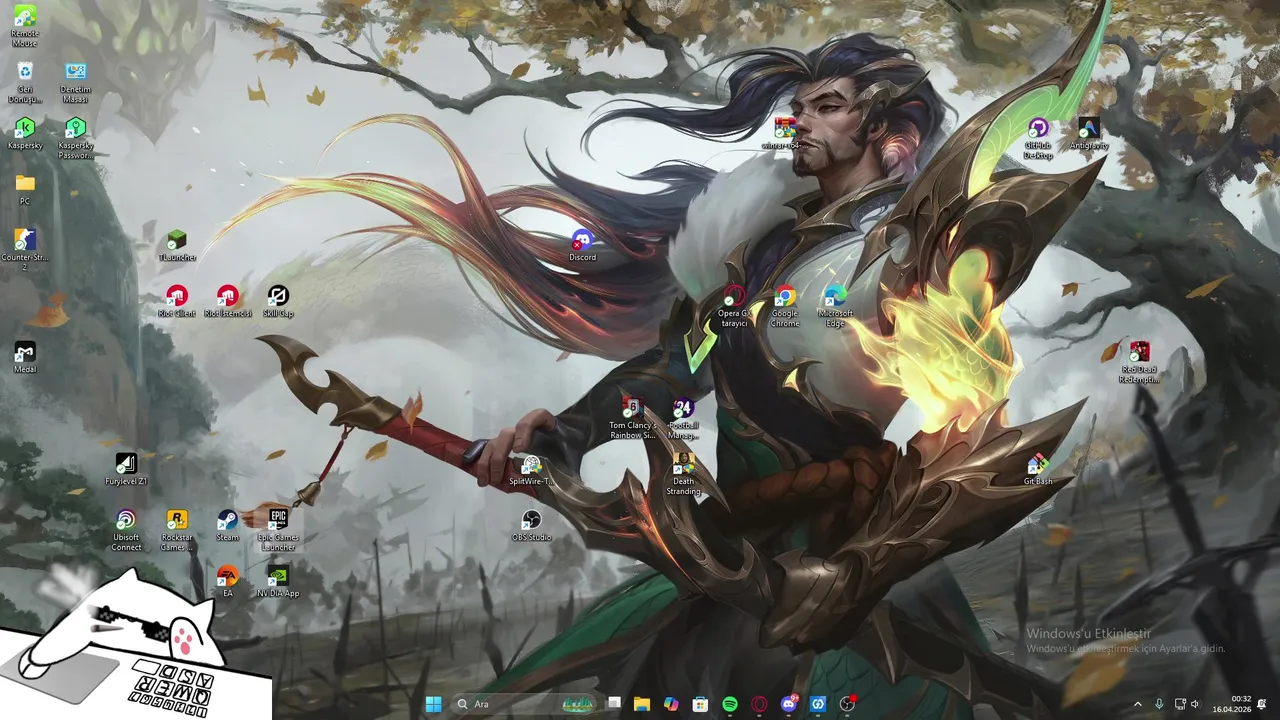Select the OBS Studio desktop shortcut
Viewport: 1280px width, 720px height.
(x=531, y=525)
